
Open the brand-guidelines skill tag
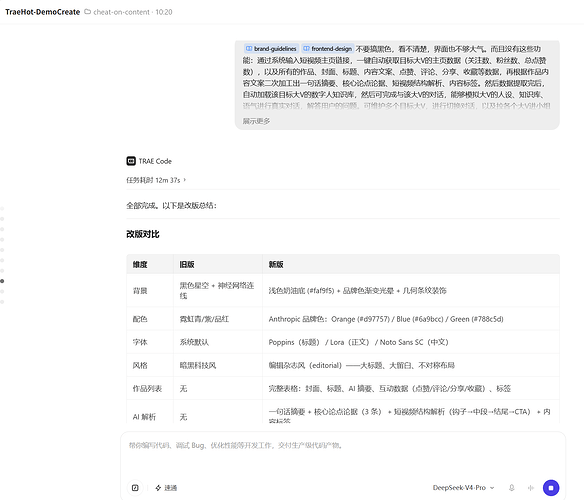tap(271, 48)
